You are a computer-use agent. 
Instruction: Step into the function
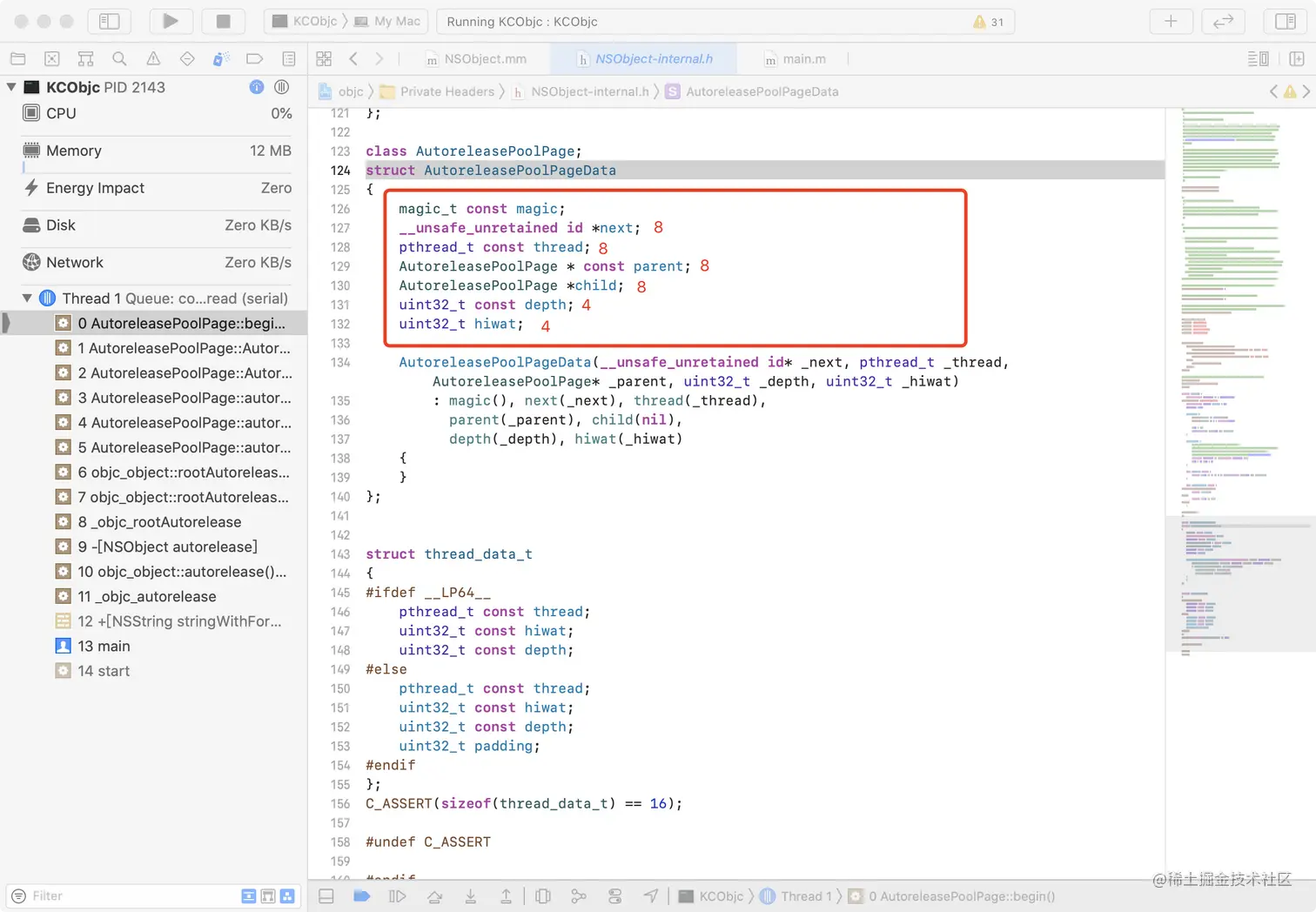pos(471,896)
